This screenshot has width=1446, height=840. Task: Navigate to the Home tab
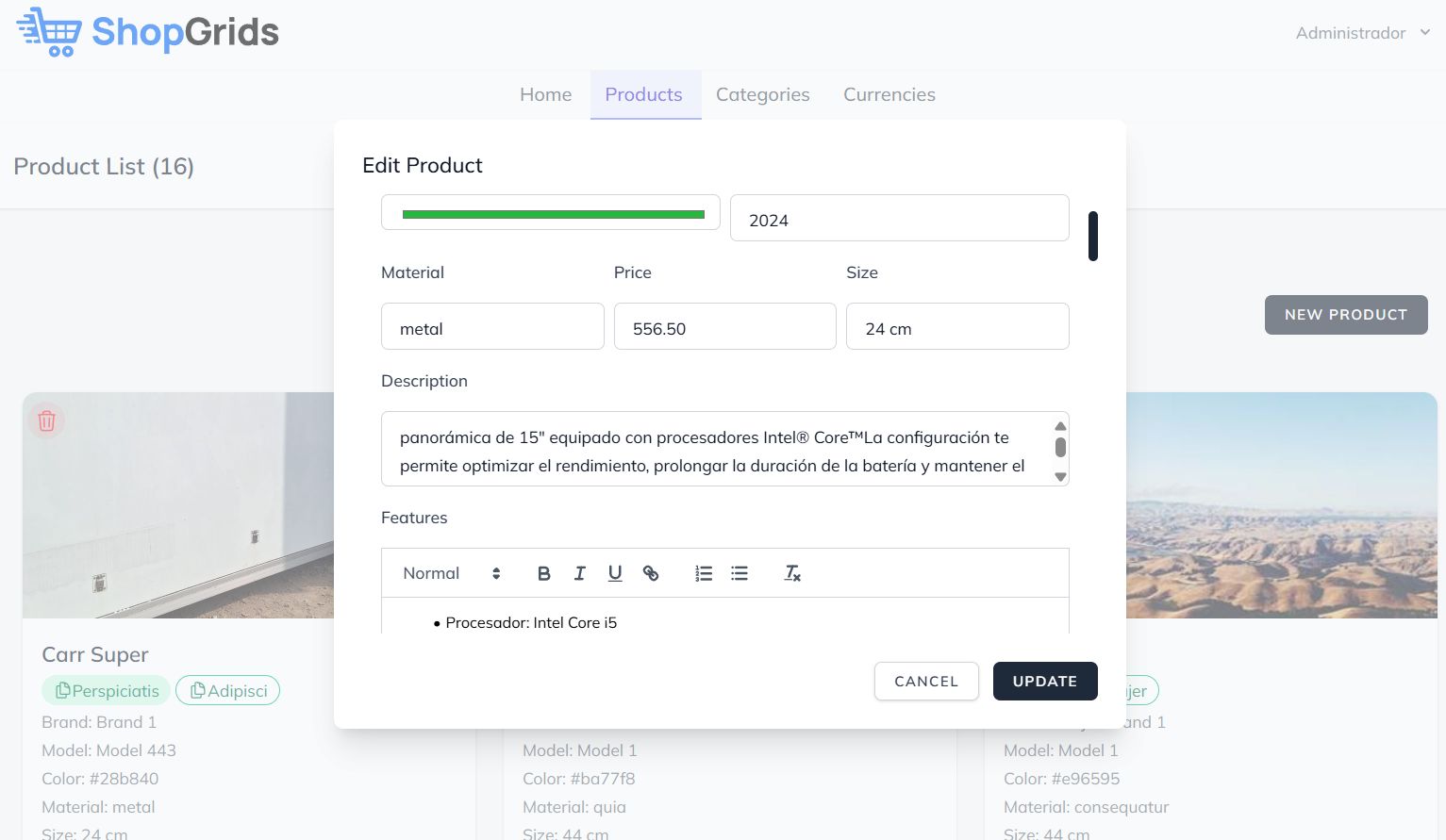[x=545, y=94]
